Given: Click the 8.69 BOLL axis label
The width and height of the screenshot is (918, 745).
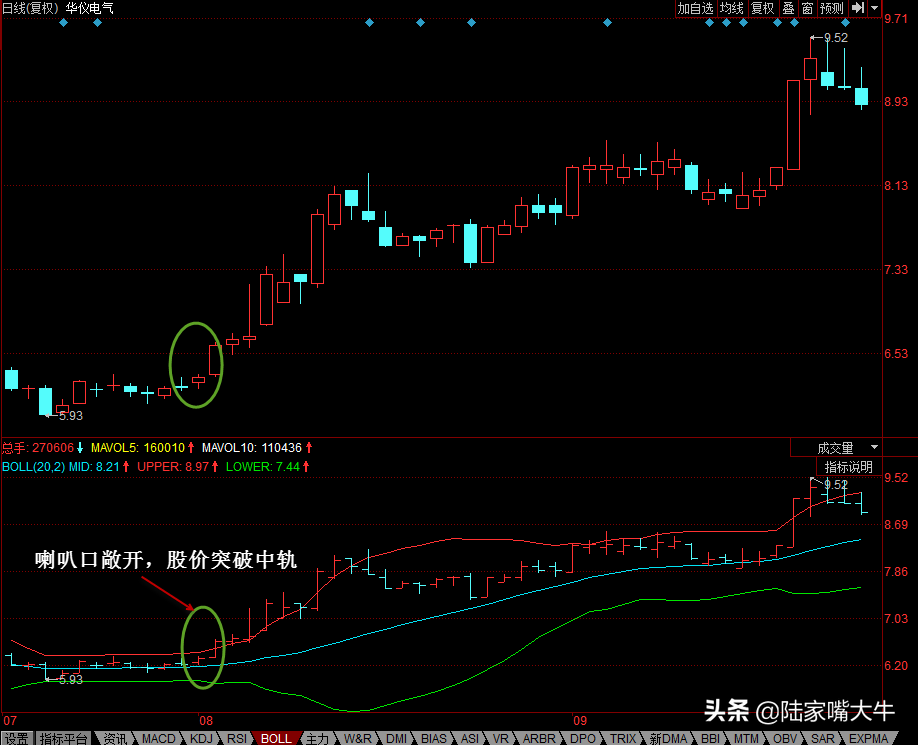Looking at the screenshot, I should [896, 524].
